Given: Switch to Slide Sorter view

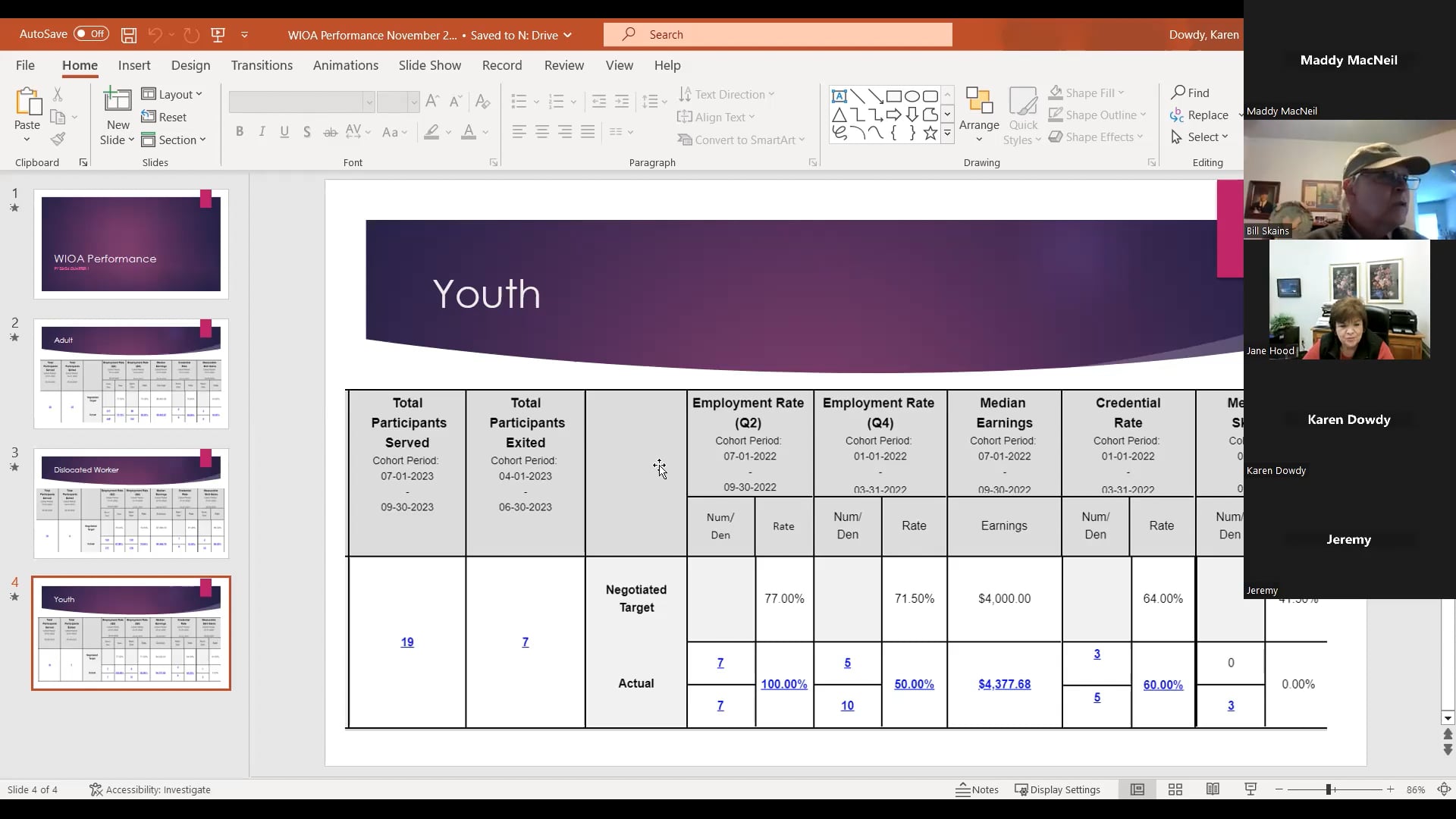Looking at the screenshot, I should tap(1175, 789).
